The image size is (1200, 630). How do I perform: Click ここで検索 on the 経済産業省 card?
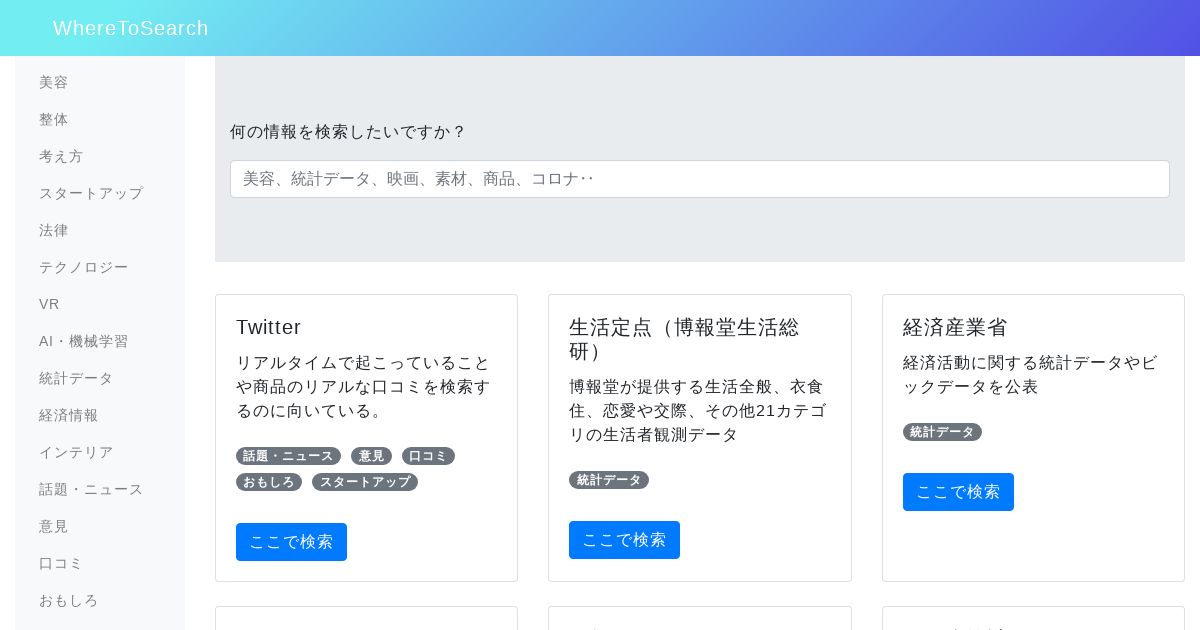tap(958, 492)
